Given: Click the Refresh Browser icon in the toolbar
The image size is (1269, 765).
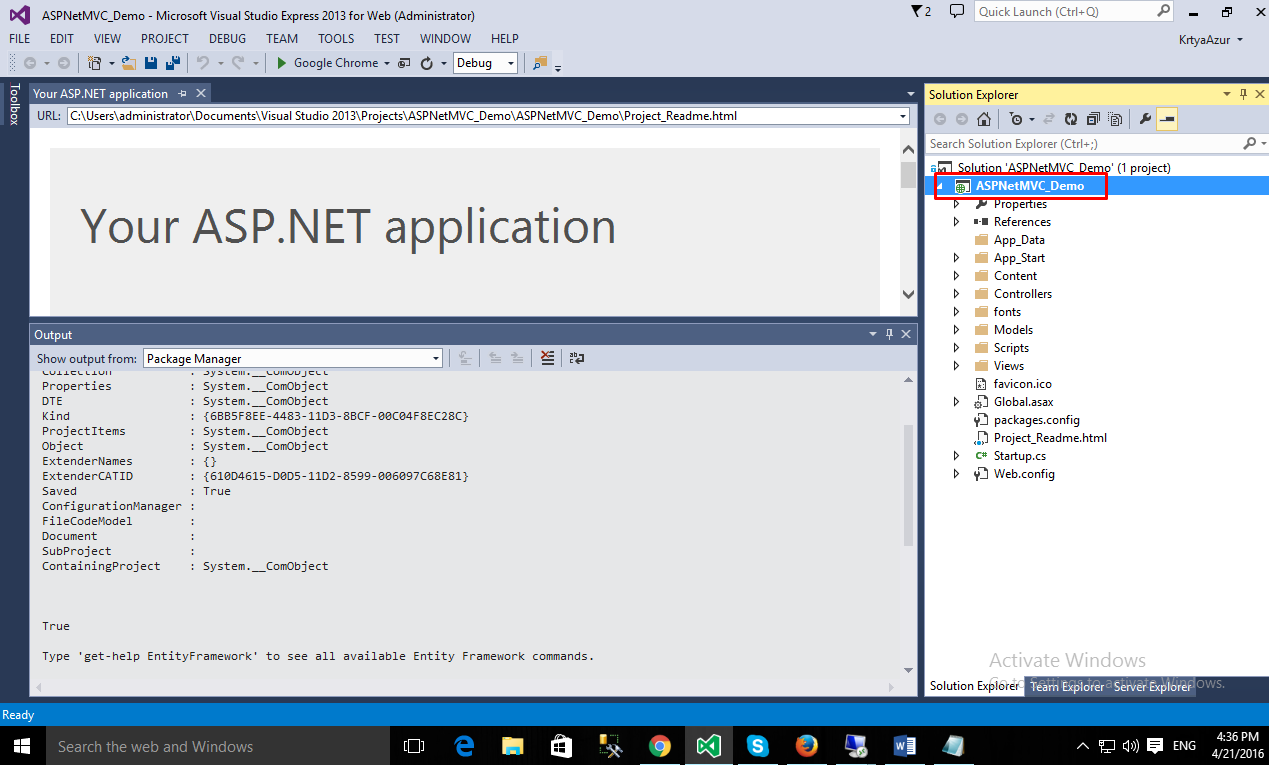Looking at the screenshot, I should pyautogui.click(x=427, y=63).
